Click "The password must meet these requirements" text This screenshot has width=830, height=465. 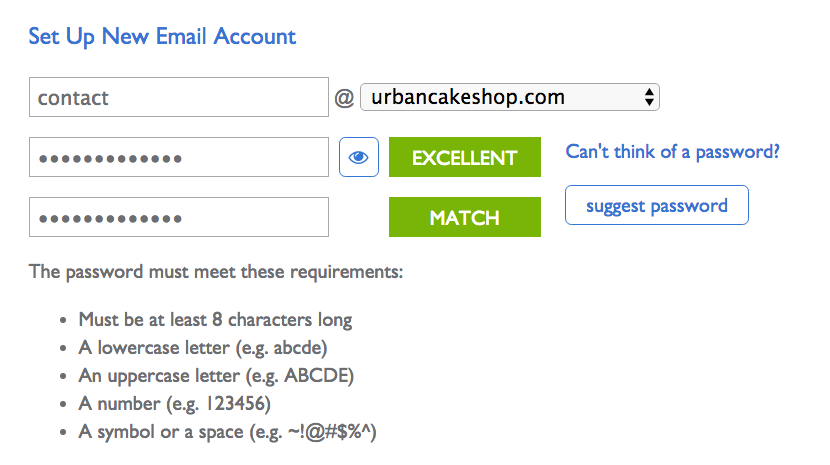click(216, 272)
